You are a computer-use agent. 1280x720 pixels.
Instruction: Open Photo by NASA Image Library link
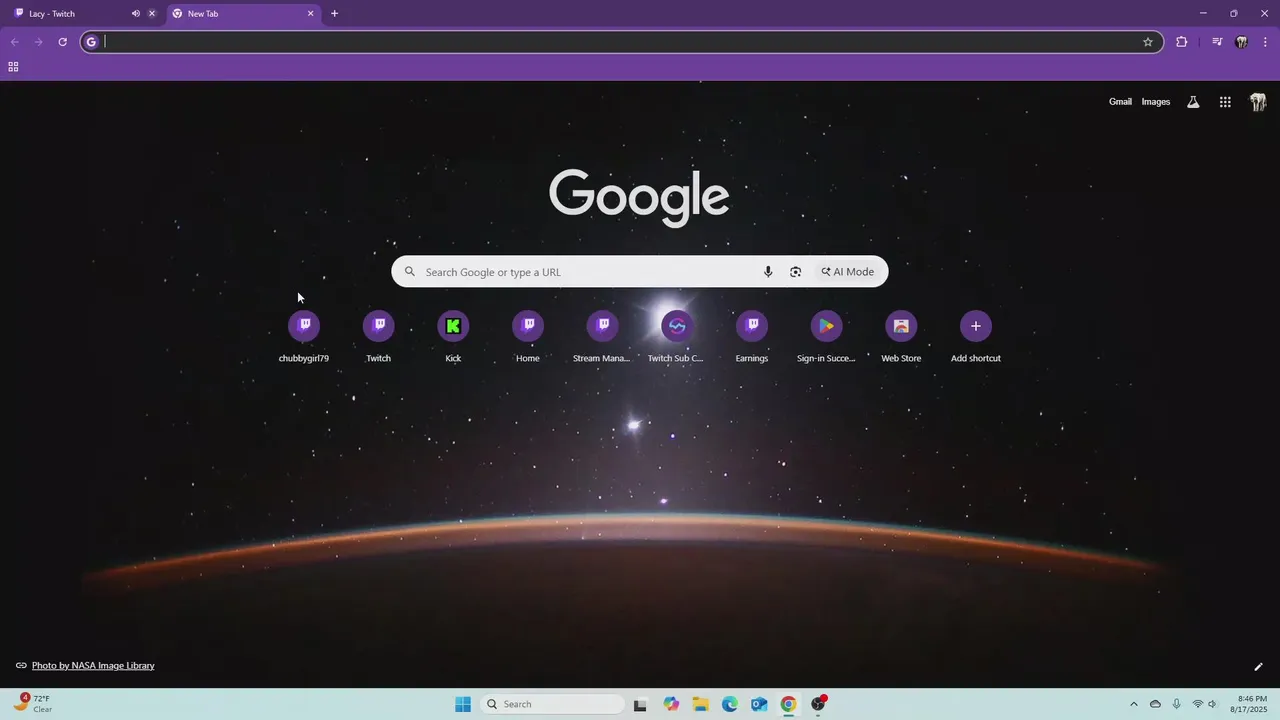93,666
